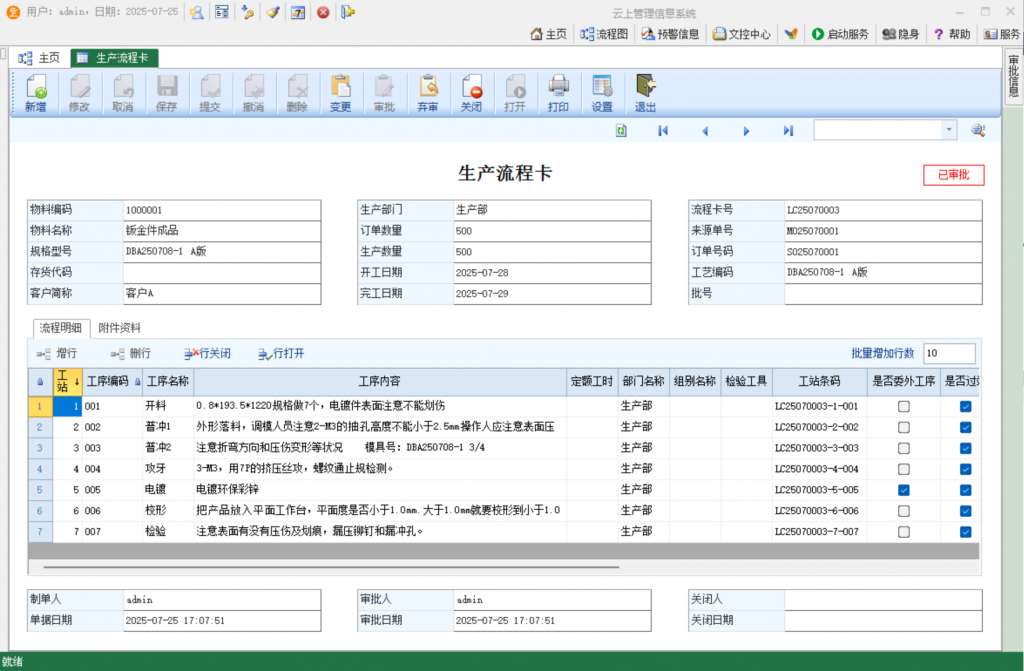Tick 是否委外工序 for the 攻牙 row
This screenshot has height=671, width=1024.
coord(903,469)
